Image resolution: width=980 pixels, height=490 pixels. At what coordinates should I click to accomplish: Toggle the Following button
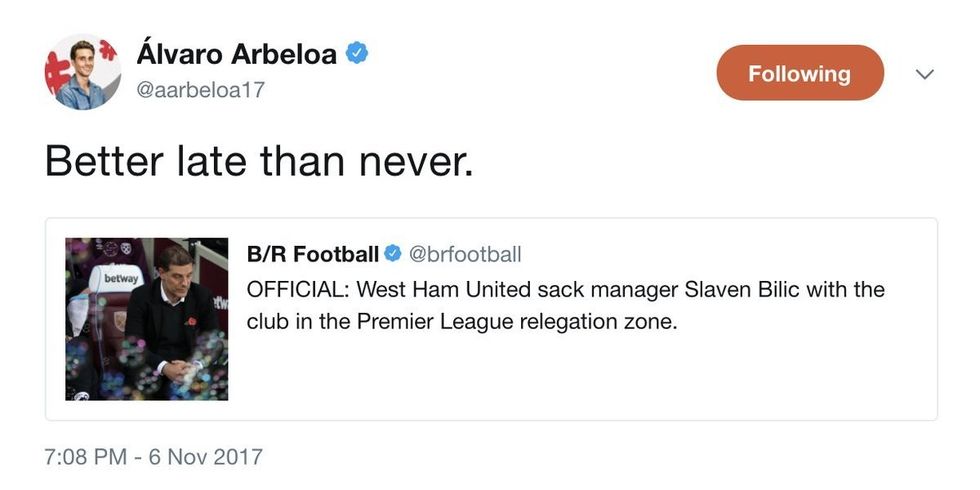[800, 73]
